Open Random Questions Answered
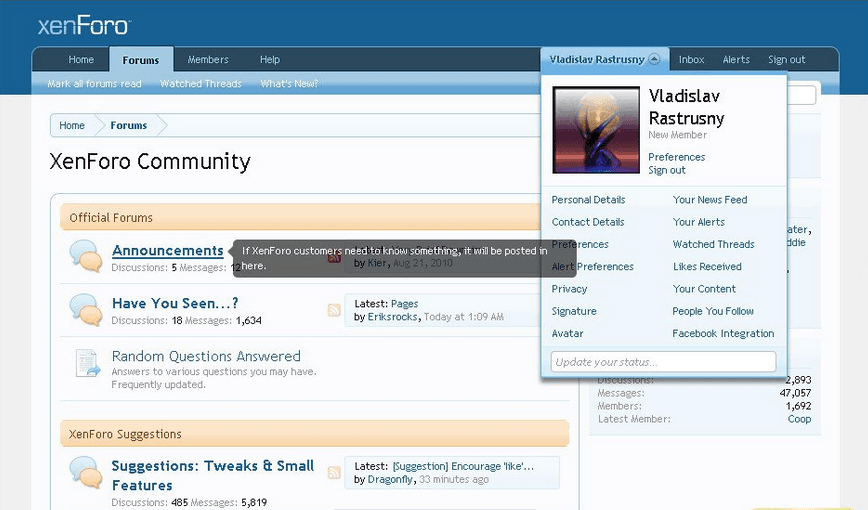 (206, 356)
